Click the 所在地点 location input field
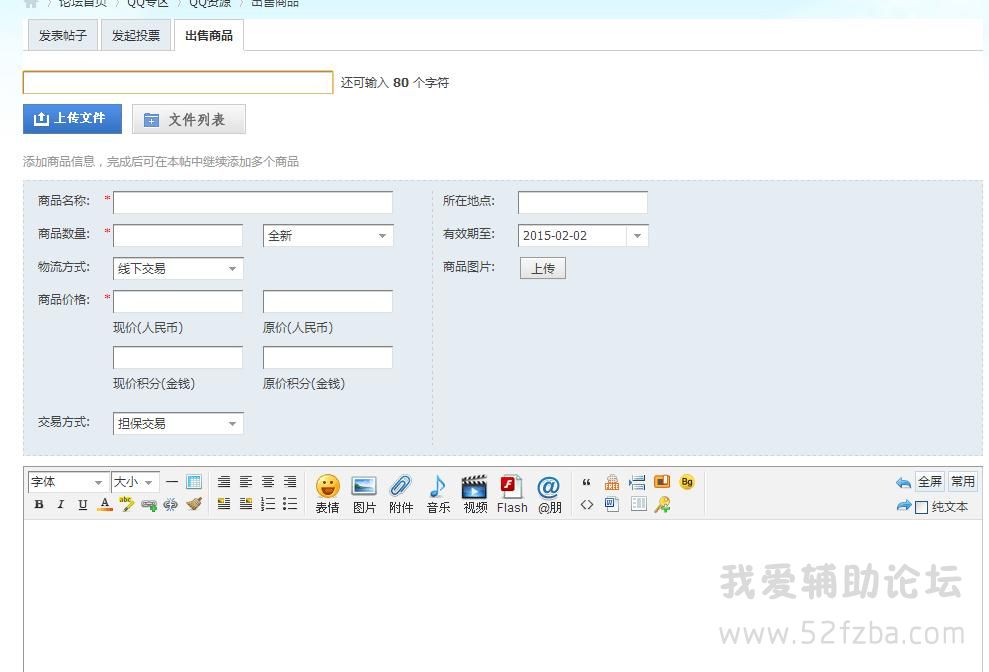 (x=583, y=203)
